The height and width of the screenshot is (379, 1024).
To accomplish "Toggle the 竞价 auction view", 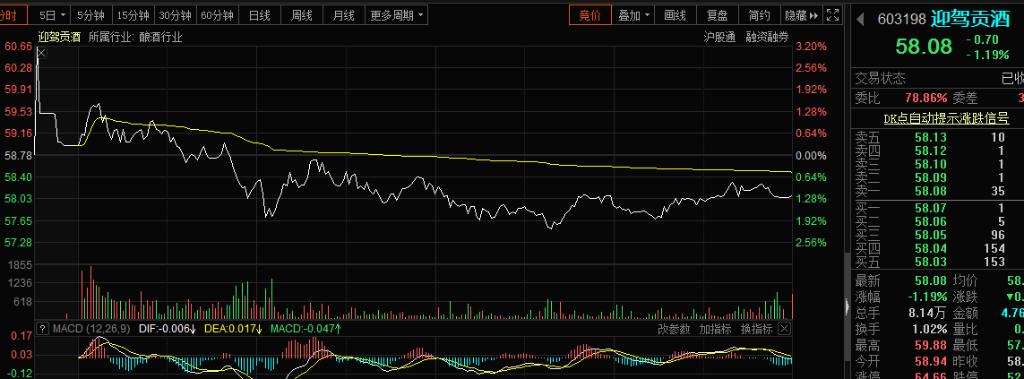I will [590, 15].
